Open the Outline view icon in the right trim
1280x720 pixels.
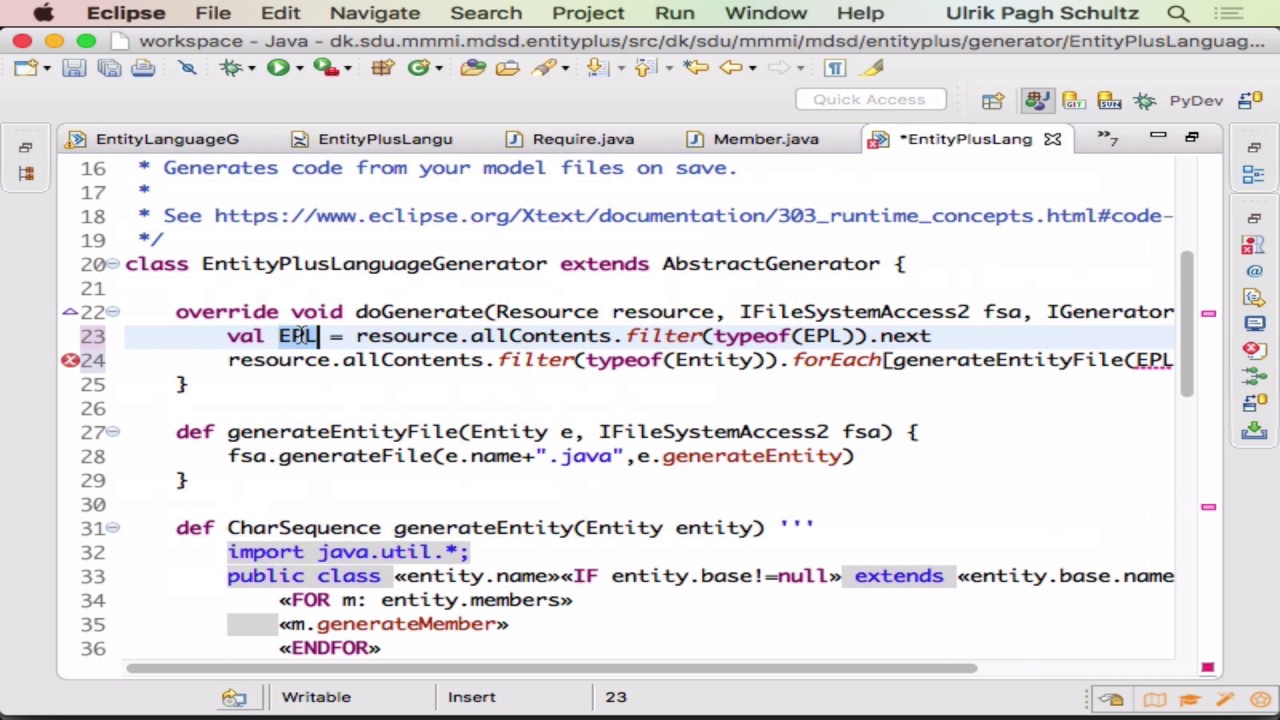point(1253,176)
